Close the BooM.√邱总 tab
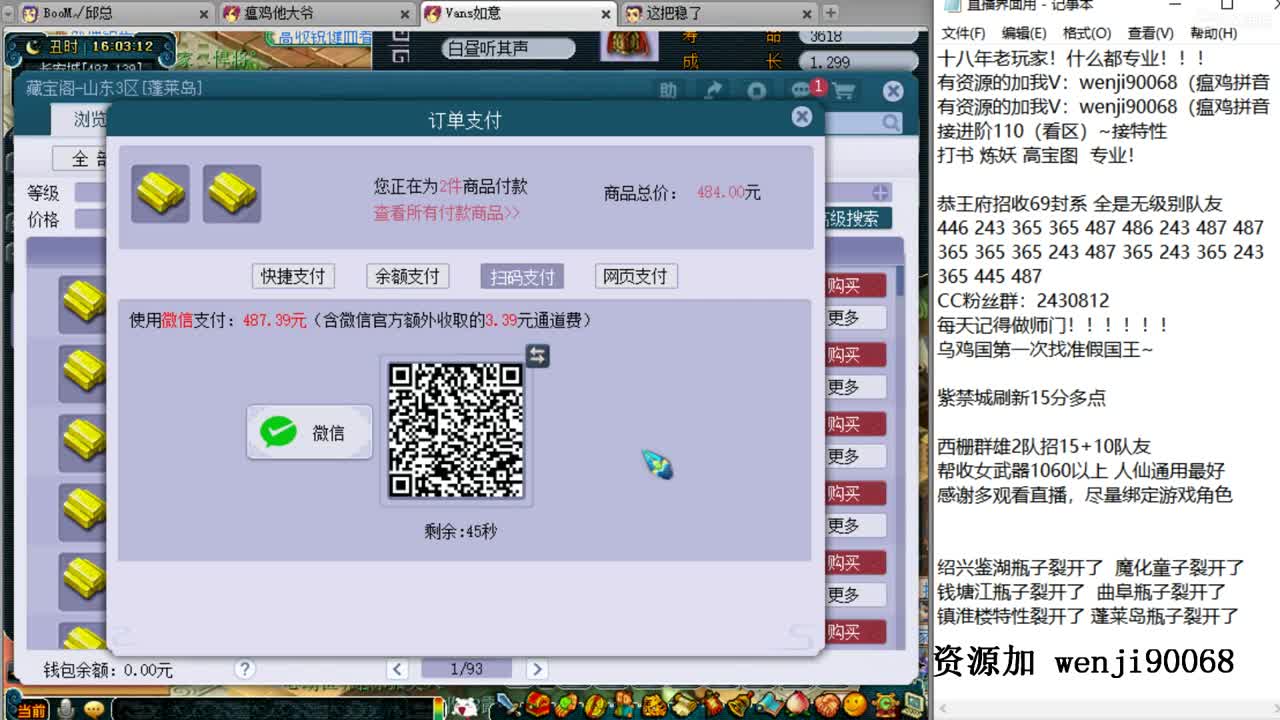1280x720 pixels. click(x=204, y=14)
